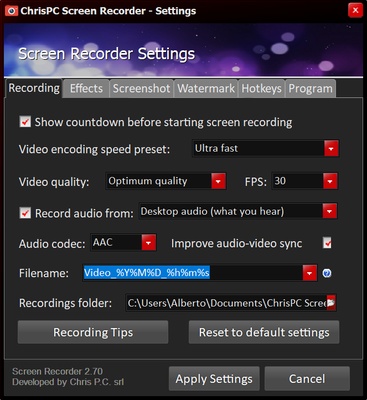
Task: Click the Ultra fast preset value
Action: tap(216, 148)
